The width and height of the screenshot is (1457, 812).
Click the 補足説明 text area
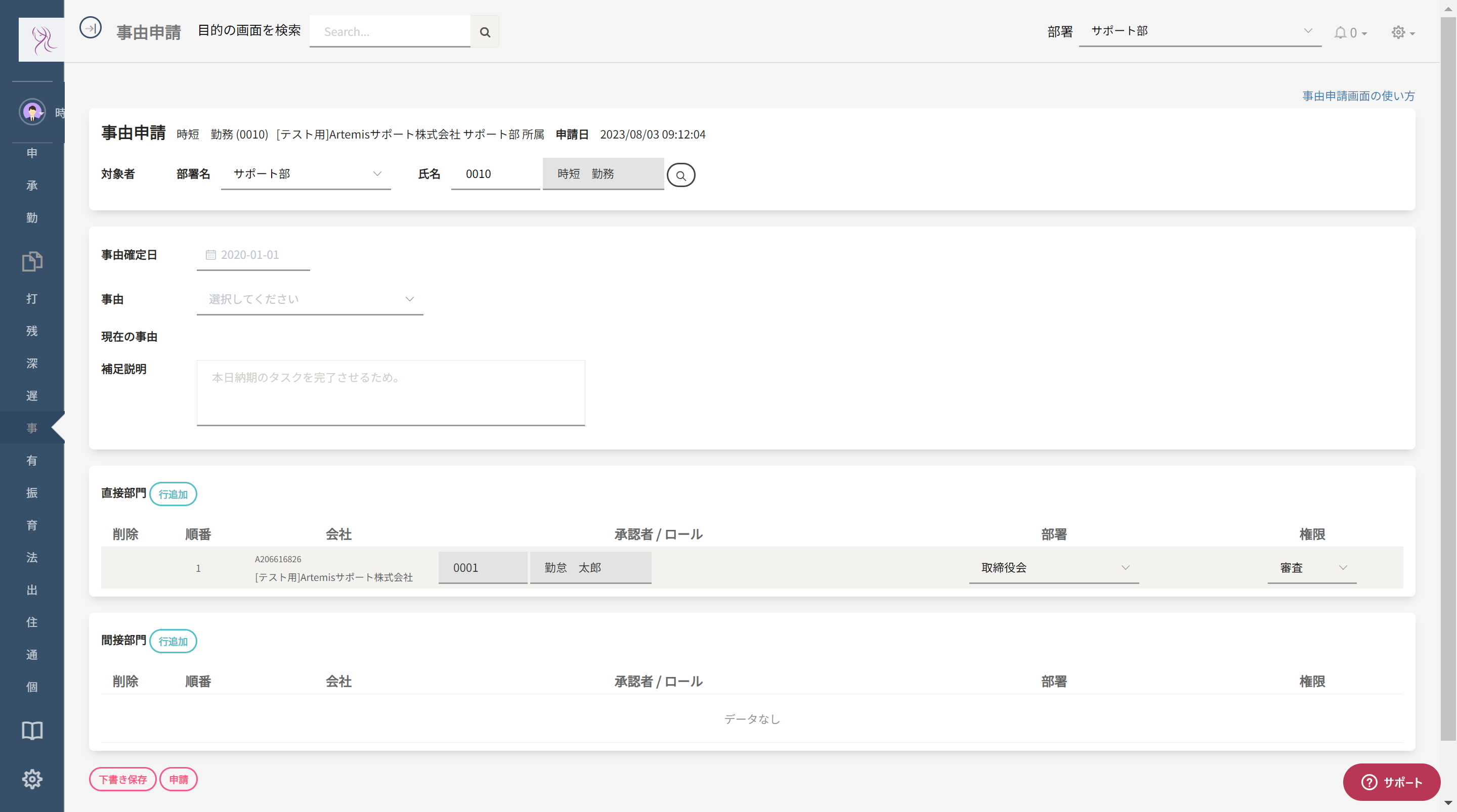pyautogui.click(x=390, y=392)
